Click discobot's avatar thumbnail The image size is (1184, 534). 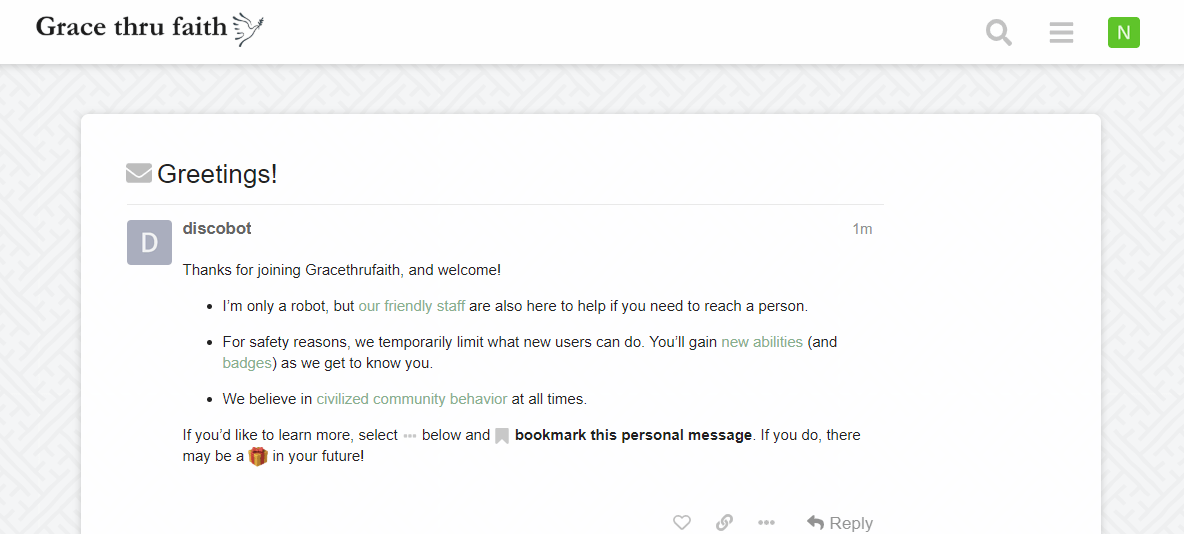pyautogui.click(x=150, y=242)
